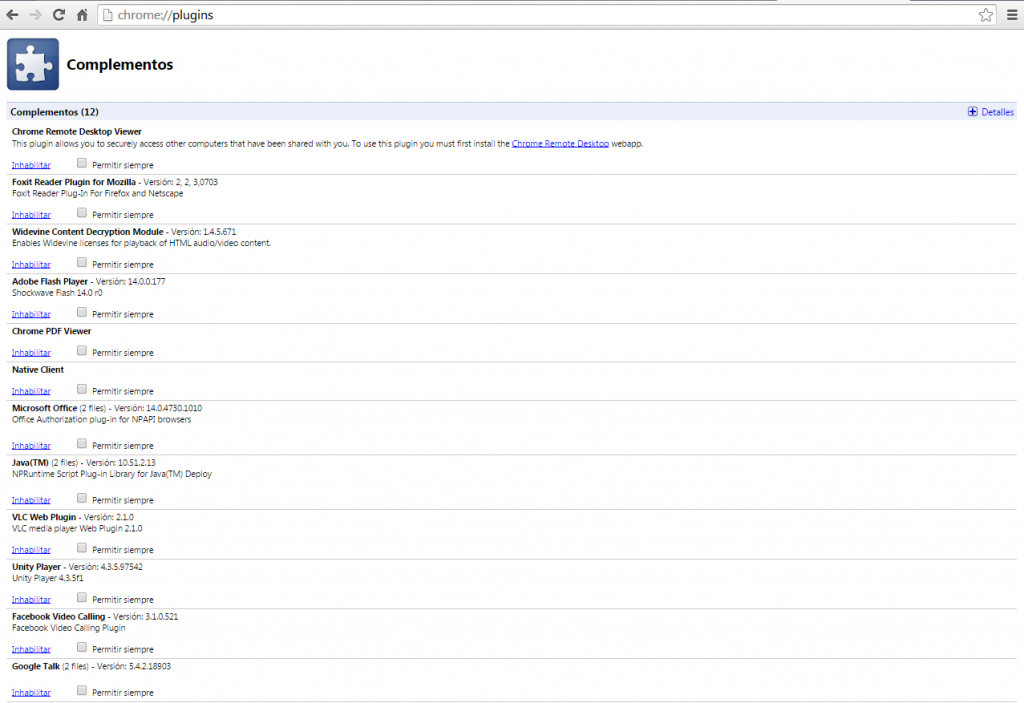This screenshot has width=1024, height=703.
Task: Click the Complementos puzzle piece icon
Action: click(32, 63)
